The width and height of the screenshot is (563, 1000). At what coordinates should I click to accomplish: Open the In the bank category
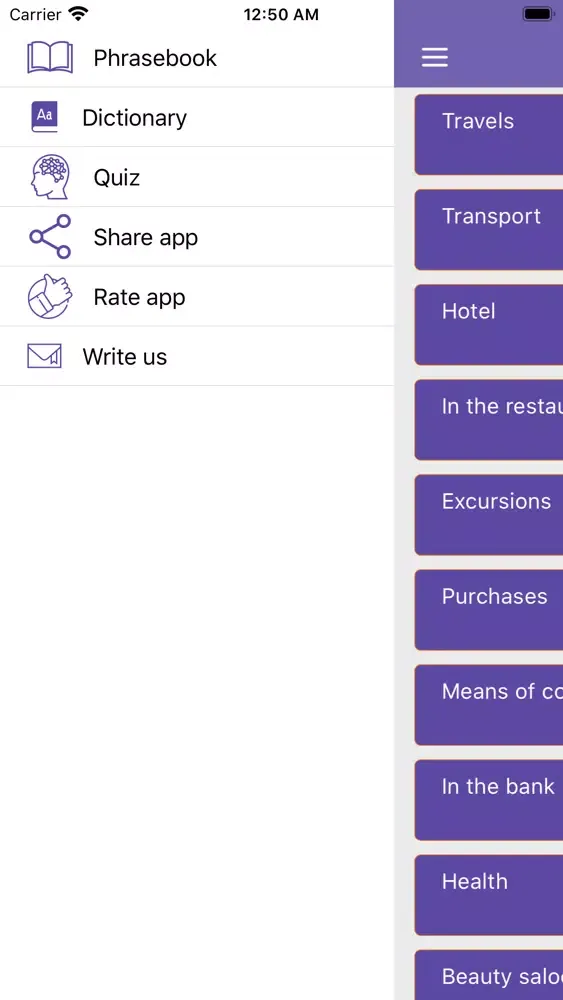click(489, 800)
